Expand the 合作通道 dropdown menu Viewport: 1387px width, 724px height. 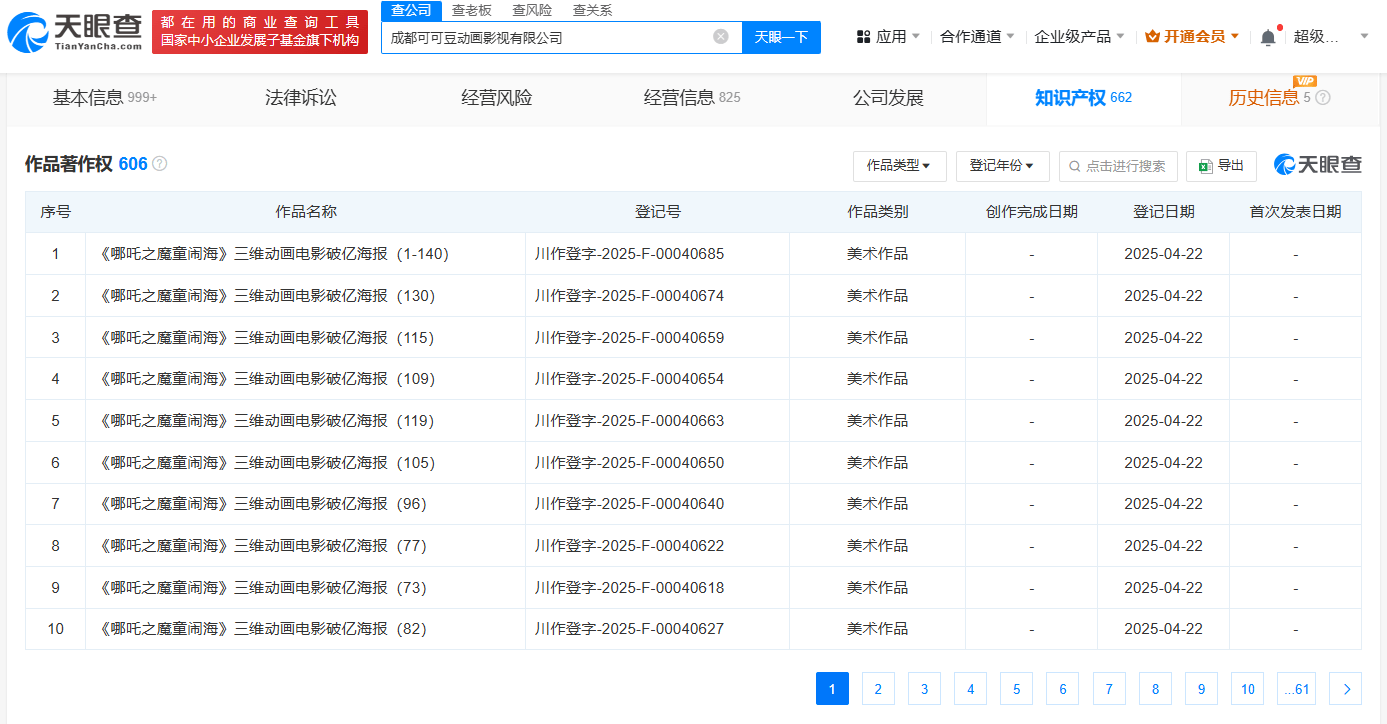pyautogui.click(x=971, y=34)
